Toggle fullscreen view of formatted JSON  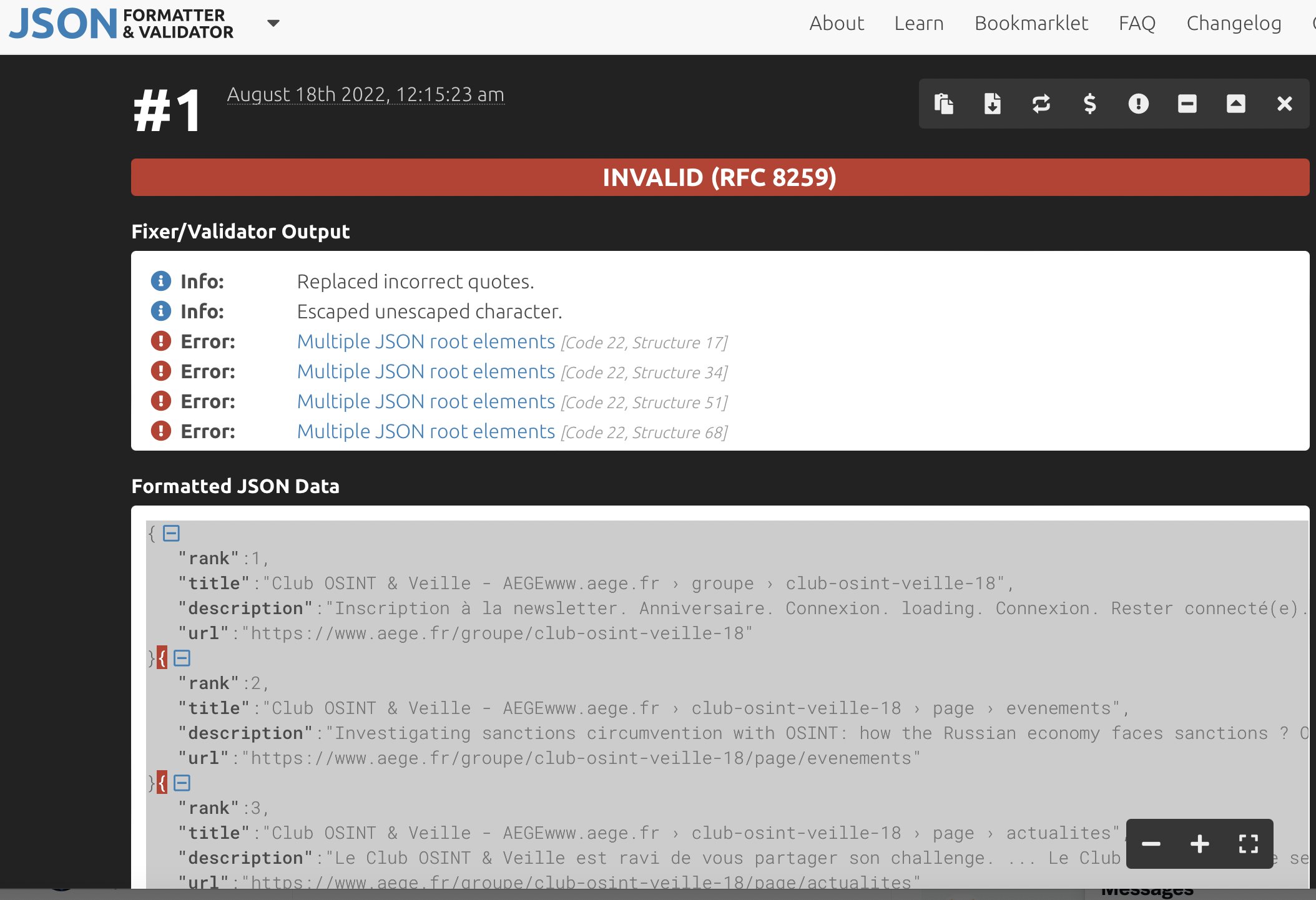1248,844
